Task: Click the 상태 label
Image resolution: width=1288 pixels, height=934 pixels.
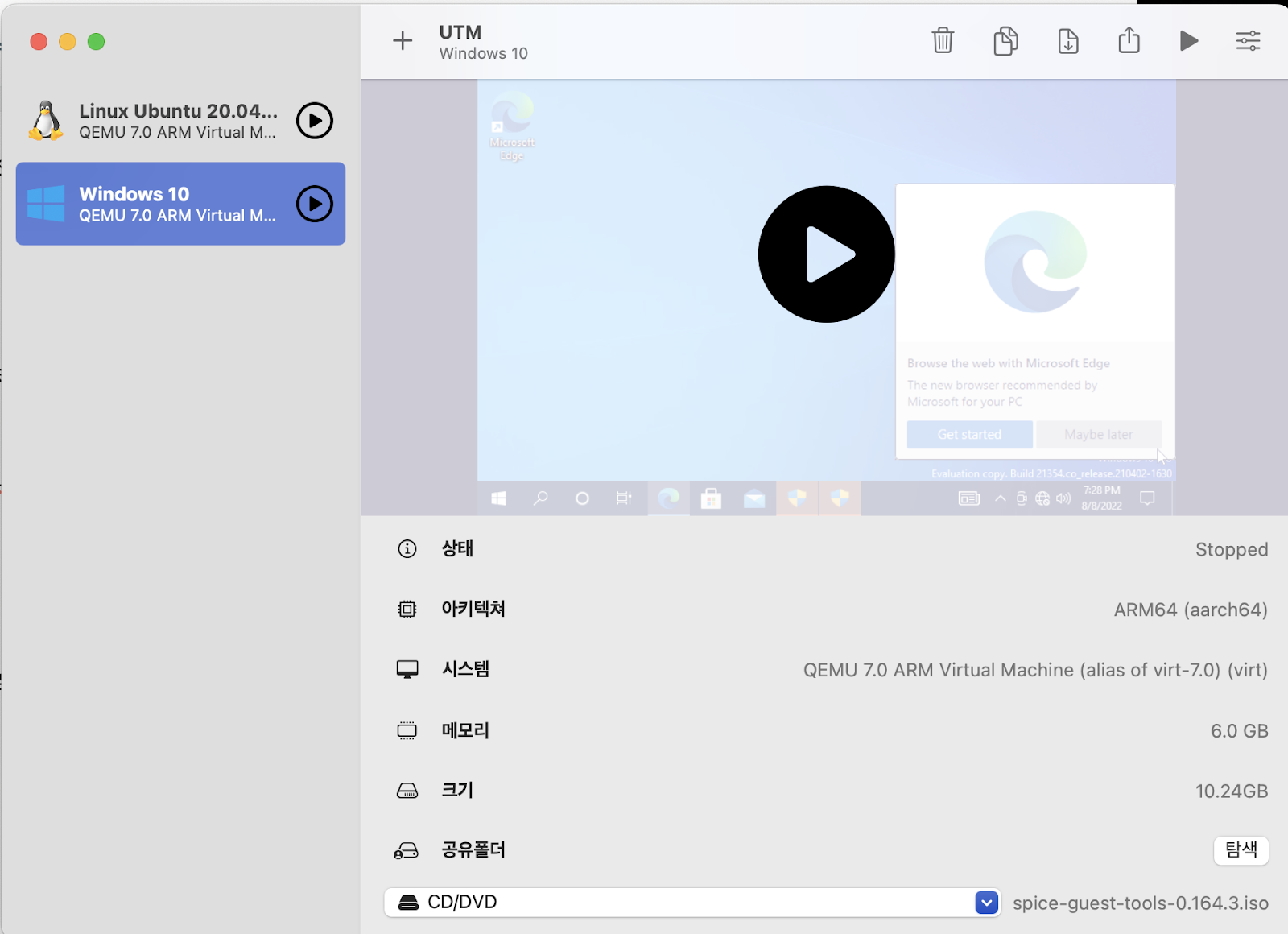Action: point(457,548)
